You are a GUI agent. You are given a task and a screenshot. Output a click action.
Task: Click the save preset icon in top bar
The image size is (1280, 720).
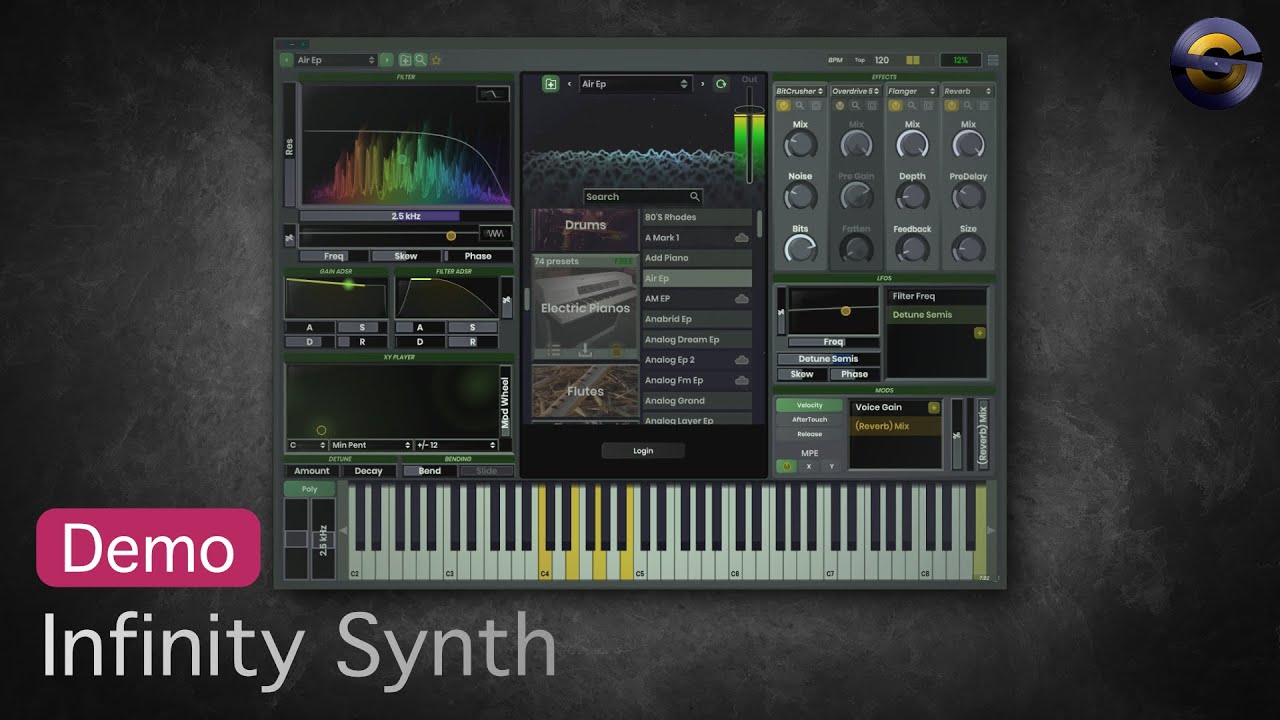click(405, 60)
